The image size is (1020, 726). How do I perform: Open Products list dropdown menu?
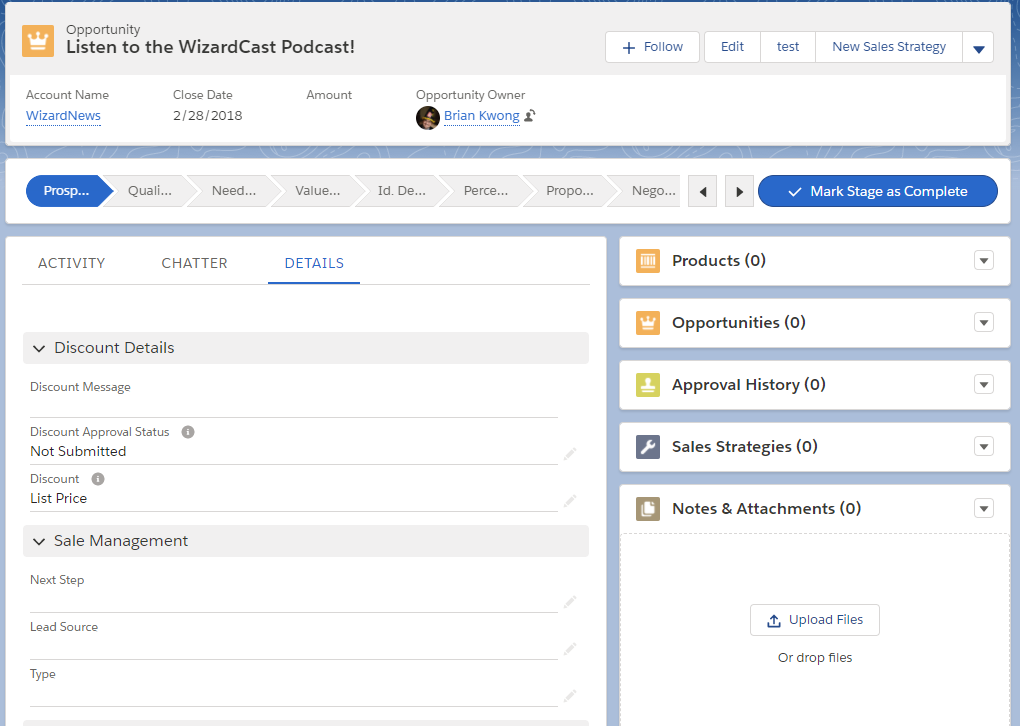(984, 261)
